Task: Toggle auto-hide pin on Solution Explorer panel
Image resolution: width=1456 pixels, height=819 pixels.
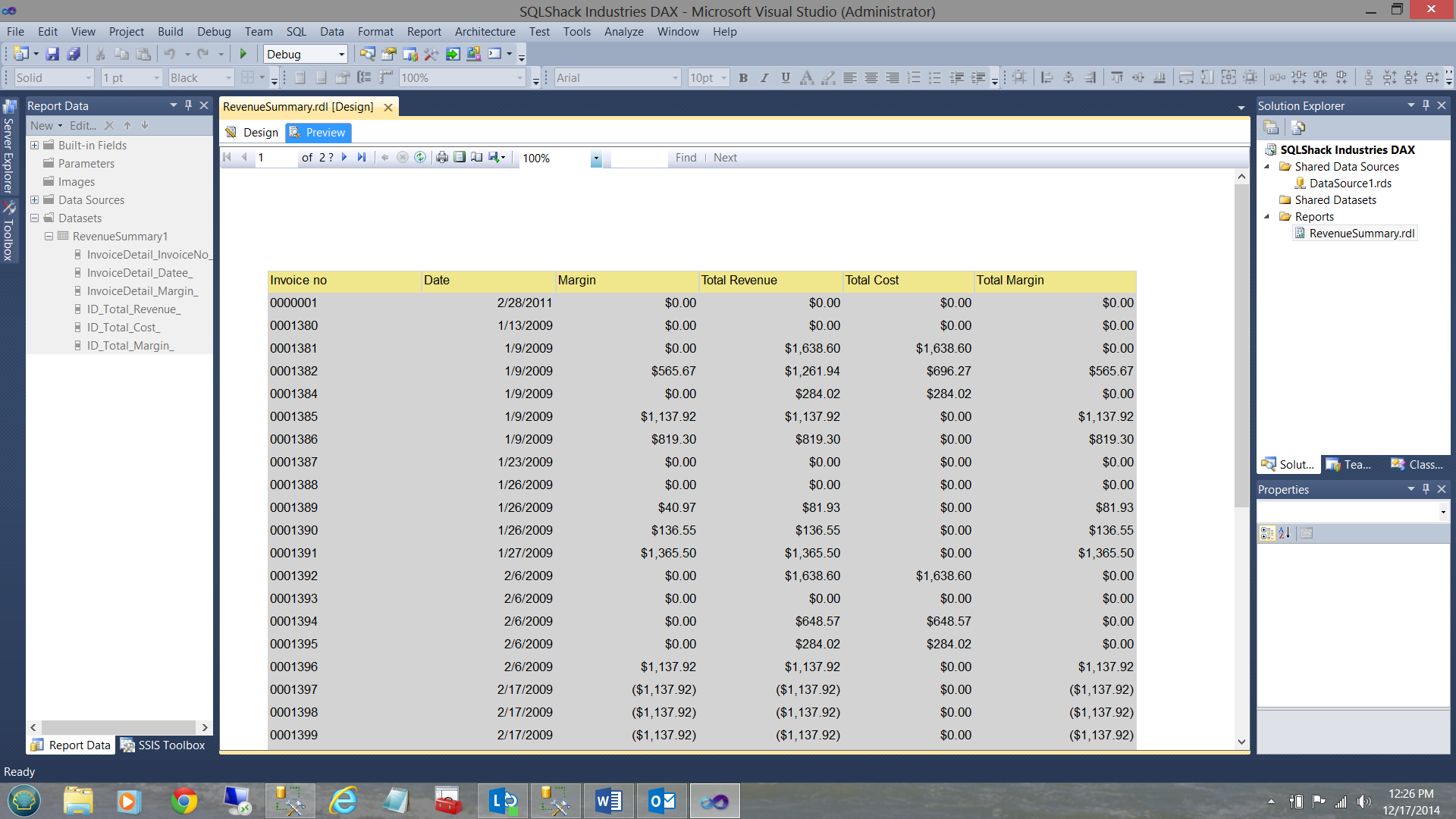Action: pos(1426,105)
